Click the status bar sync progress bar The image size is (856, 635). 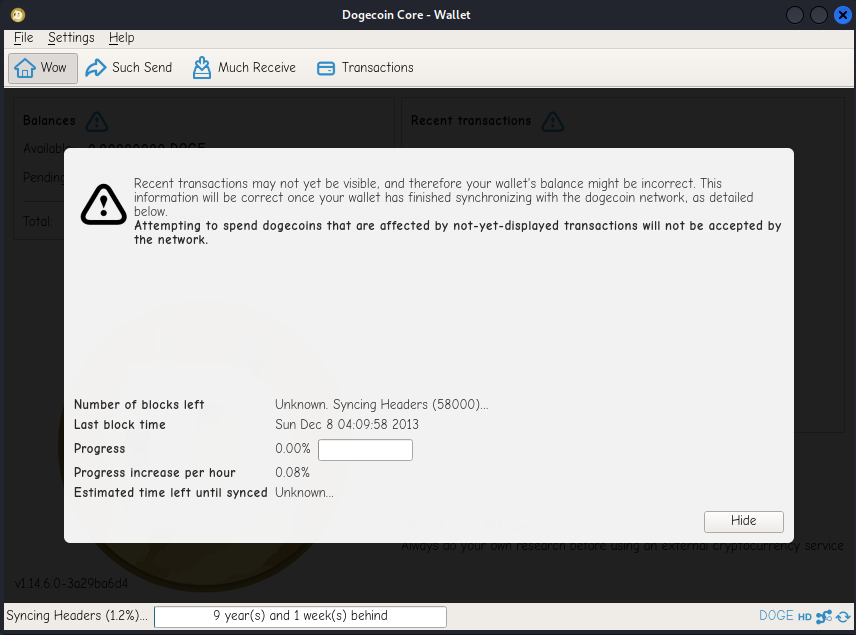click(x=300, y=616)
